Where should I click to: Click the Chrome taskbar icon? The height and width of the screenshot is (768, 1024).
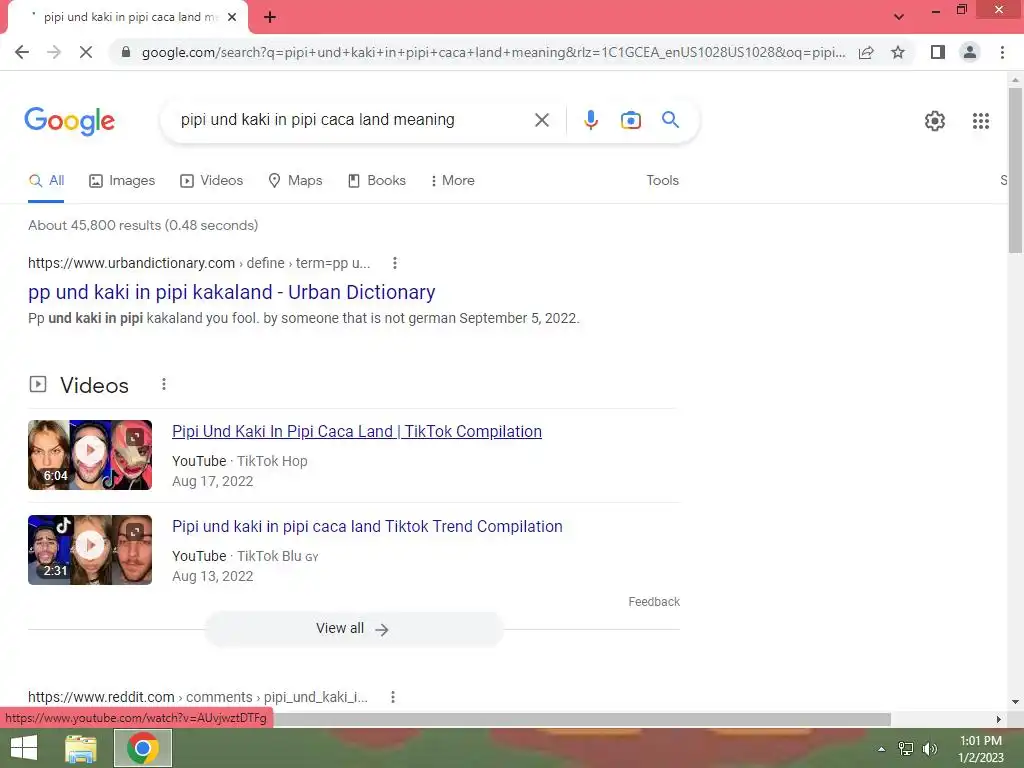click(x=143, y=748)
